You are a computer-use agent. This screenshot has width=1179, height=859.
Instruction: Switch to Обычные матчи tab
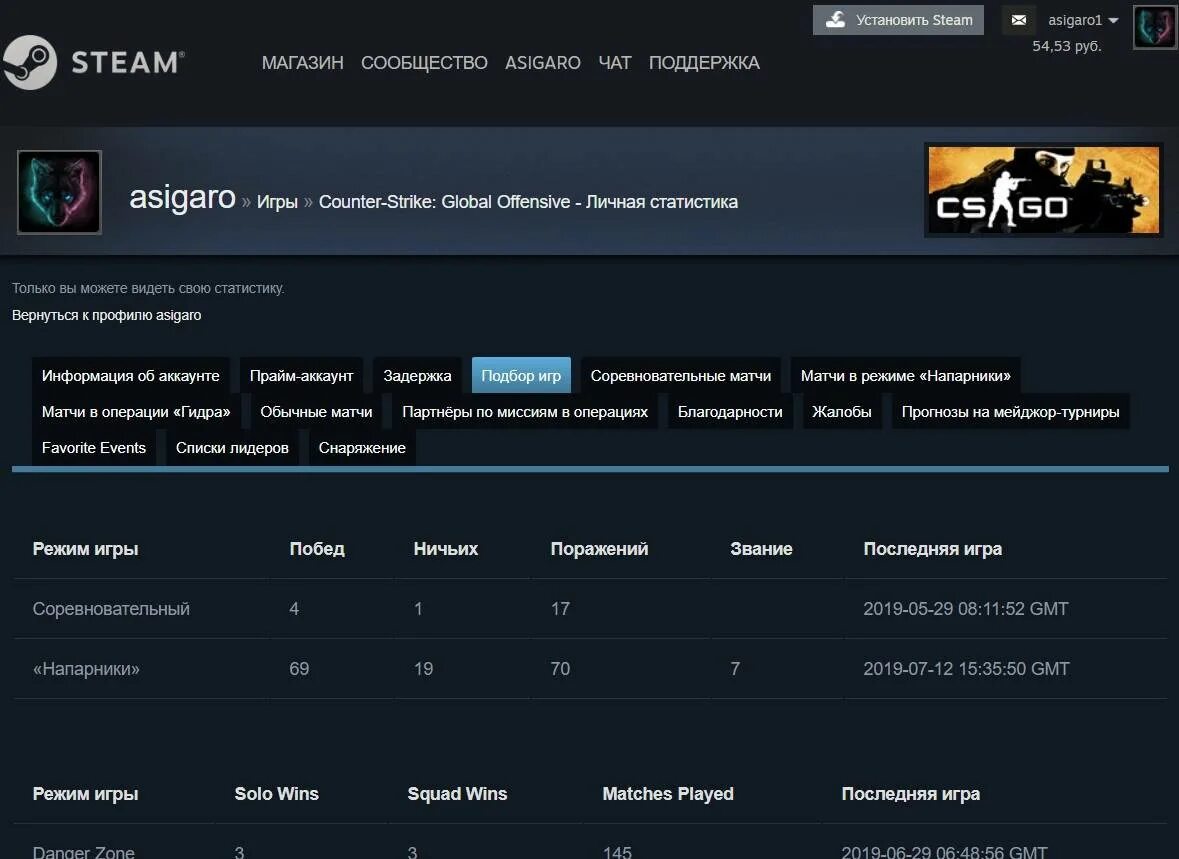point(317,411)
